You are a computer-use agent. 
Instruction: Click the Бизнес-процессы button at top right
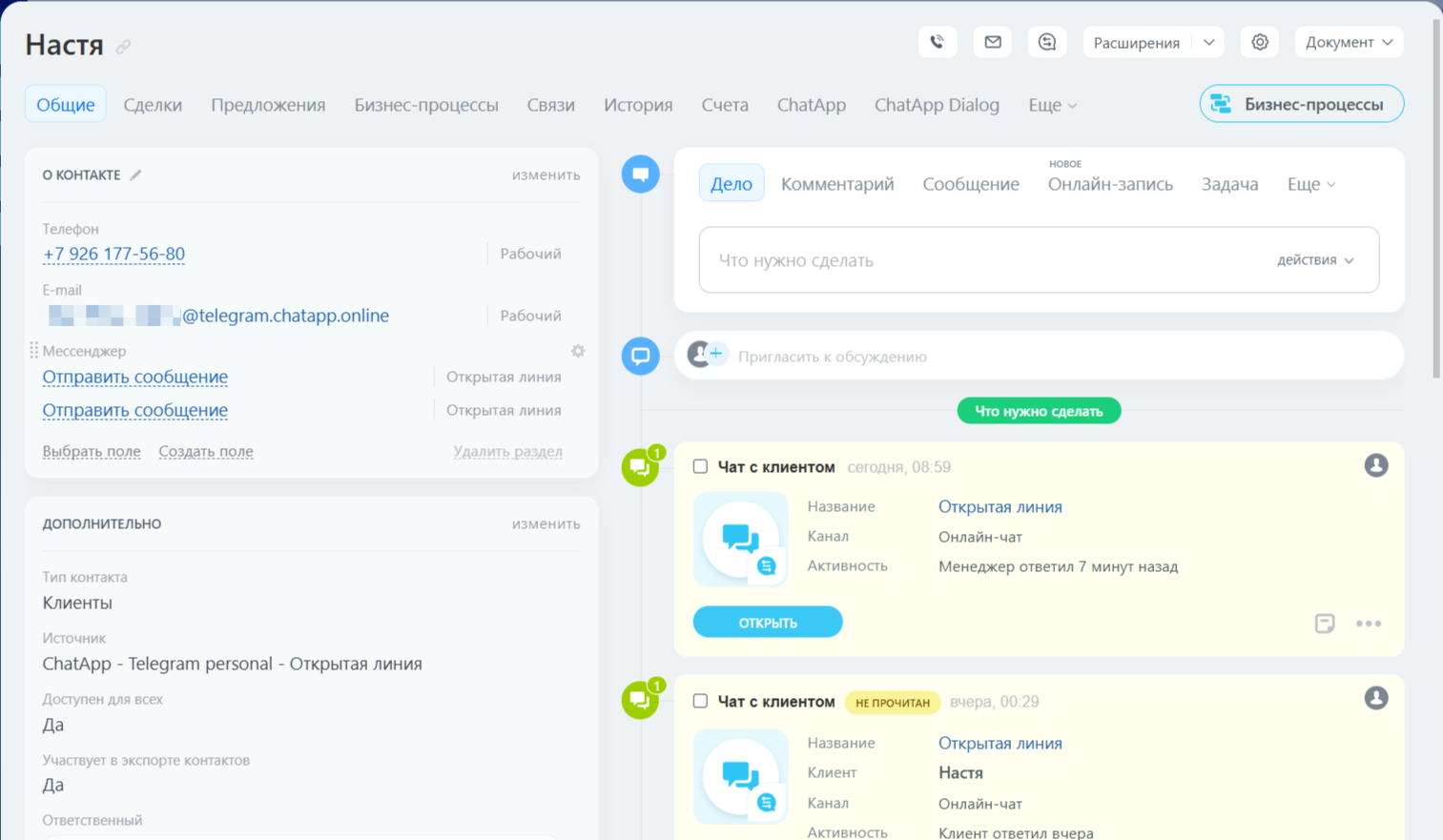coord(1301,104)
